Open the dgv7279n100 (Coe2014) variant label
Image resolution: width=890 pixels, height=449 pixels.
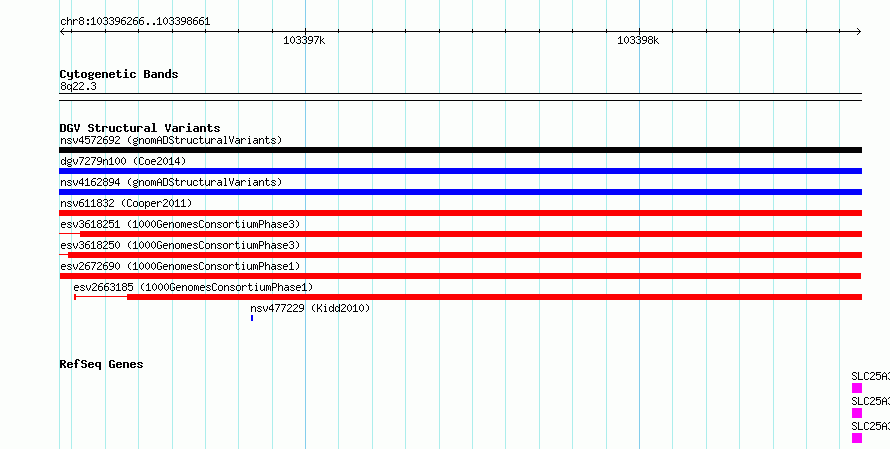(123, 161)
